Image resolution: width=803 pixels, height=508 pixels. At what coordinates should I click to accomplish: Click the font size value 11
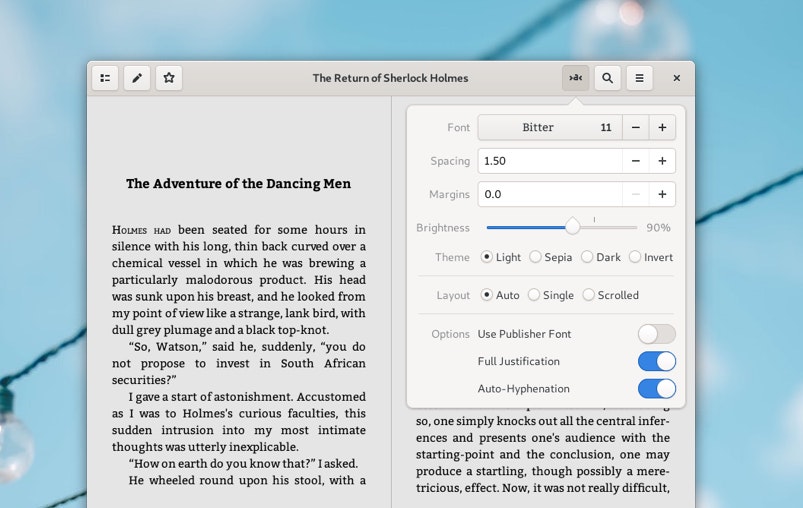pyautogui.click(x=606, y=128)
